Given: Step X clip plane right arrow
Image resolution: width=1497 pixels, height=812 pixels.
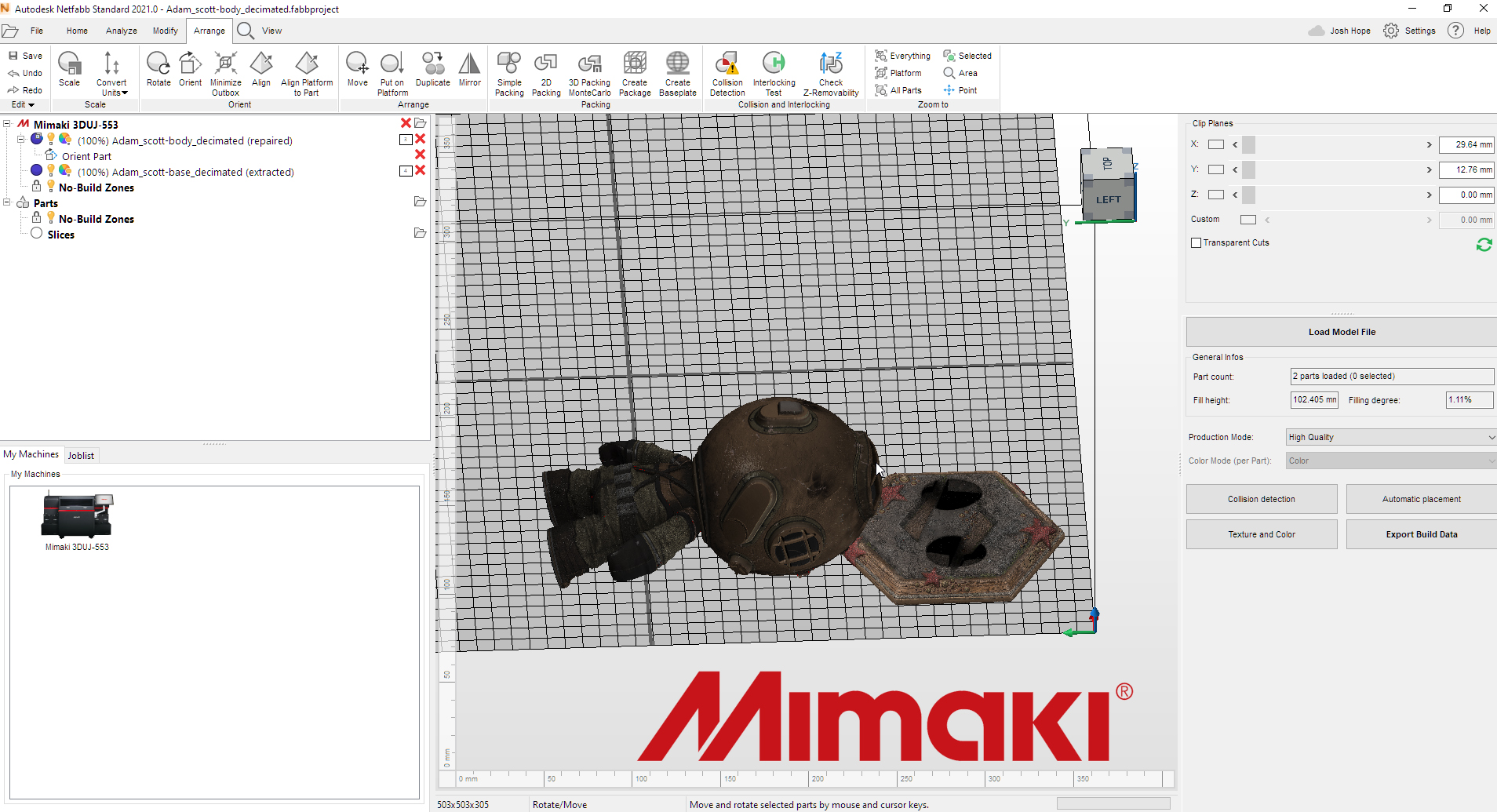Looking at the screenshot, I should (x=1429, y=144).
